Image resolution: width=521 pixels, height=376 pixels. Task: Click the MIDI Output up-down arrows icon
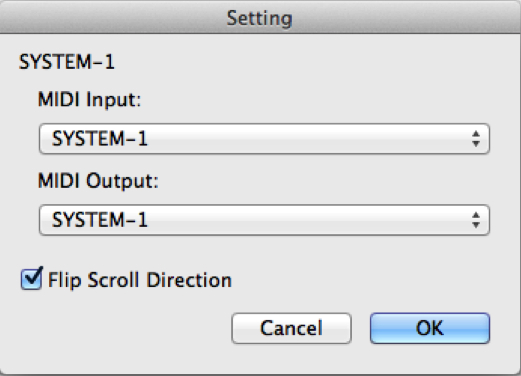[x=476, y=220]
